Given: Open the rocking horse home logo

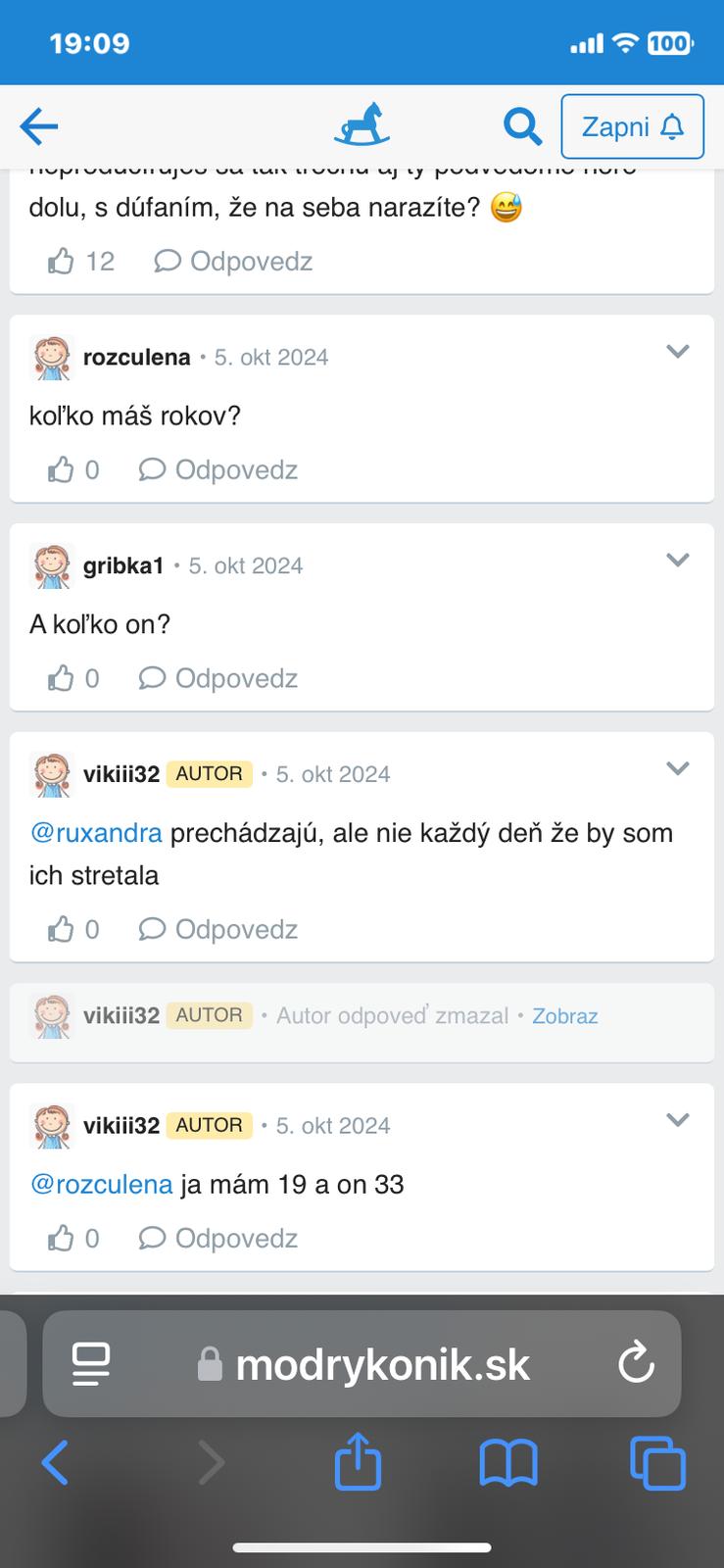Looking at the screenshot, I should pyautogui.click(x=362, y=126).
